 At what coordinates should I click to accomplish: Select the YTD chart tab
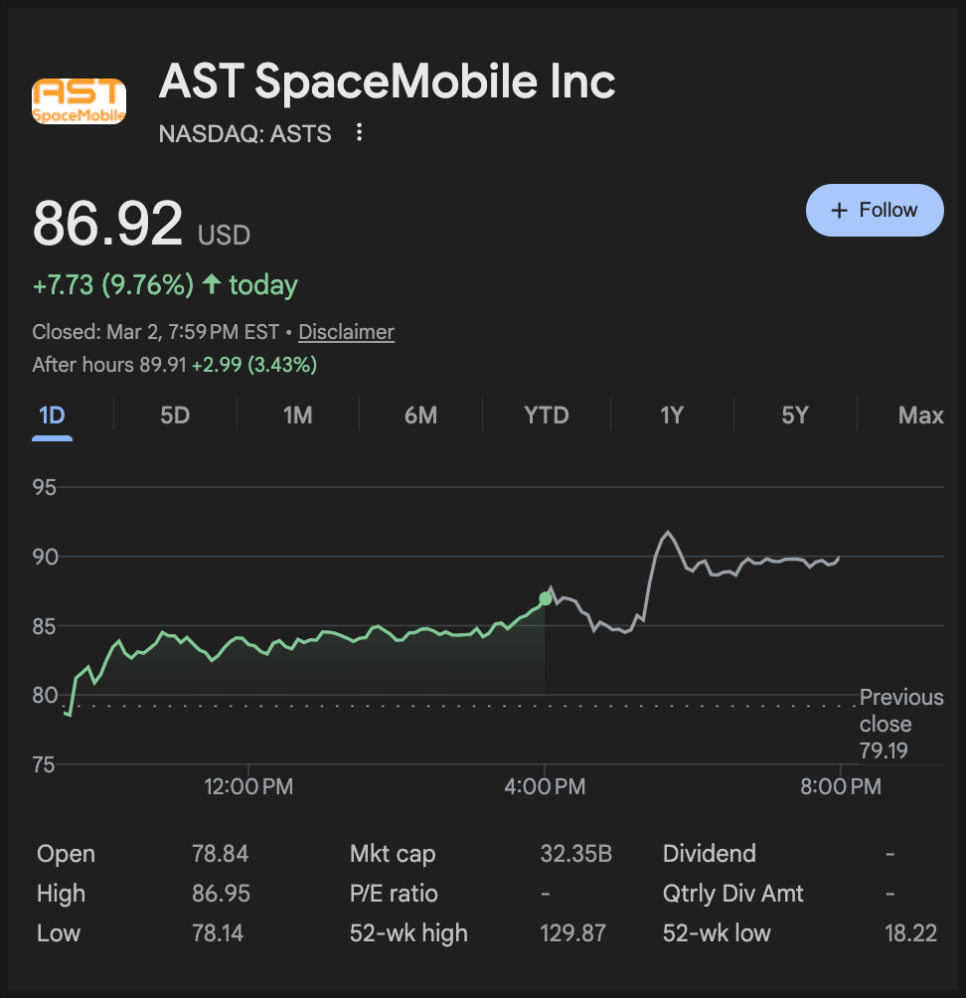(547, 415)
